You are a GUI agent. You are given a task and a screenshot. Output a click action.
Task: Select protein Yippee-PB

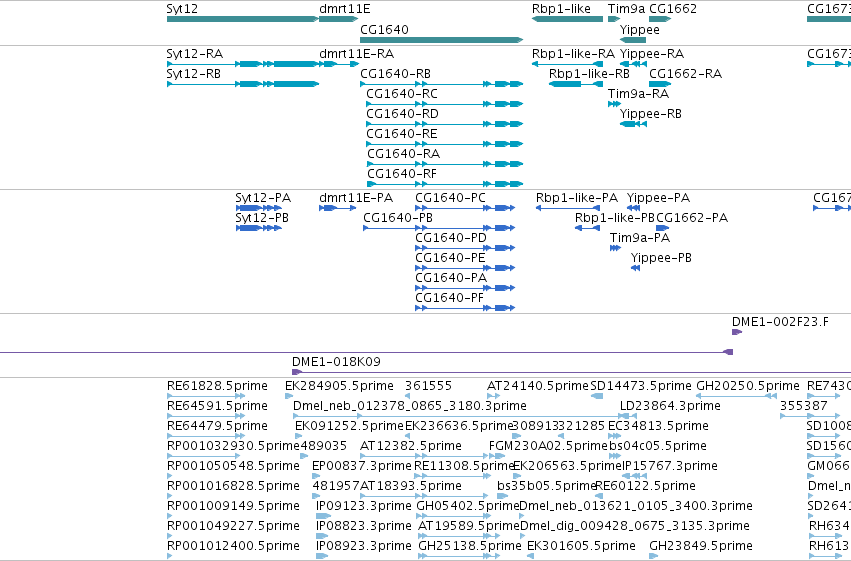coord(636,268)
